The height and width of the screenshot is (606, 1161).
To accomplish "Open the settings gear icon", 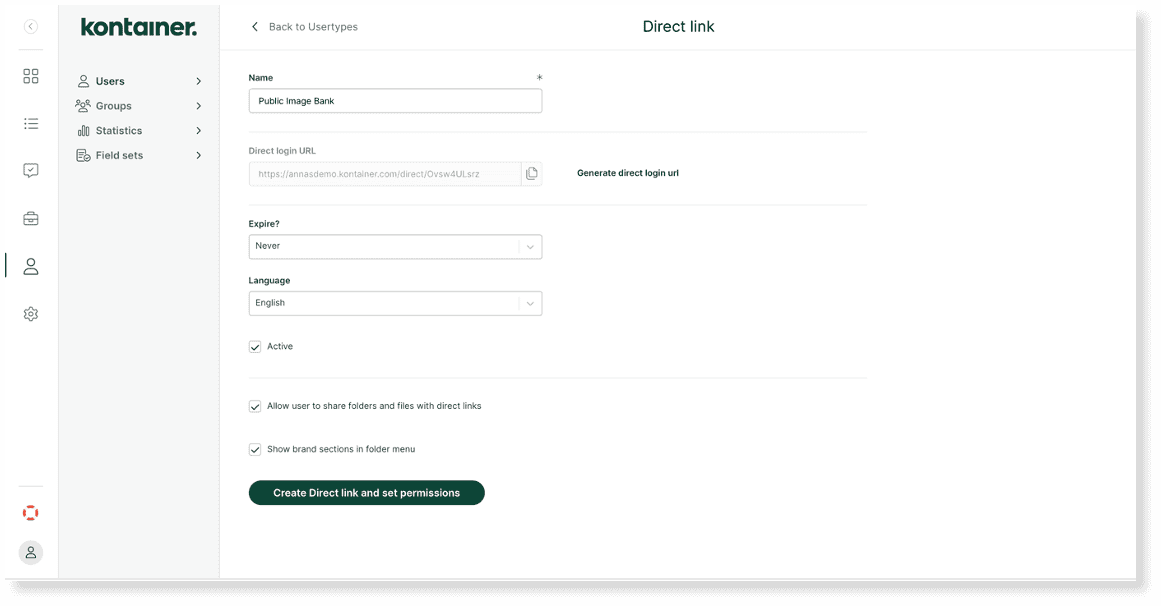I will point(31,314).
